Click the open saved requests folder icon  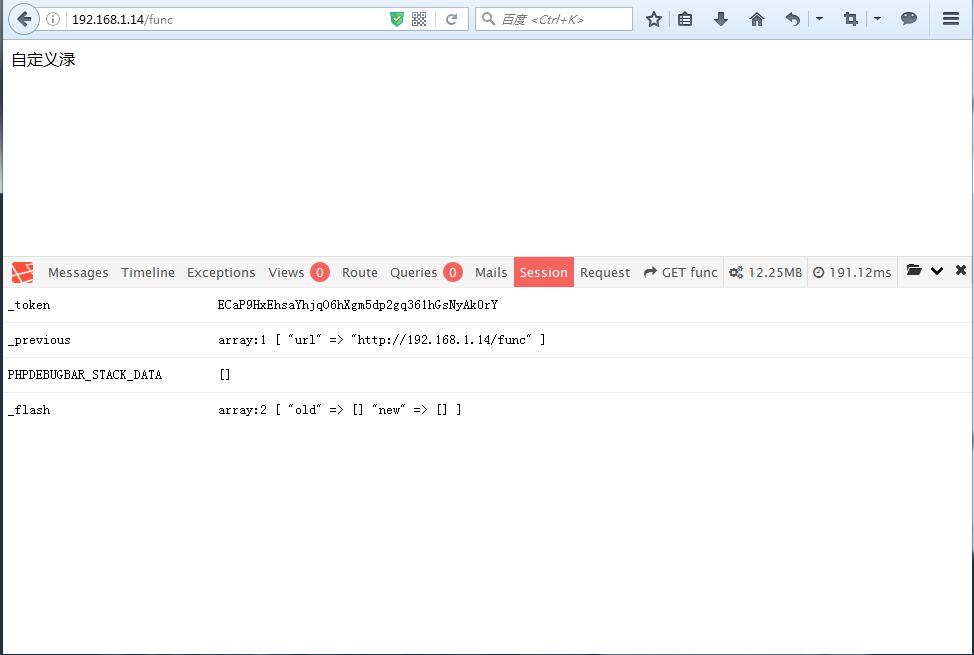coord(913,271)
